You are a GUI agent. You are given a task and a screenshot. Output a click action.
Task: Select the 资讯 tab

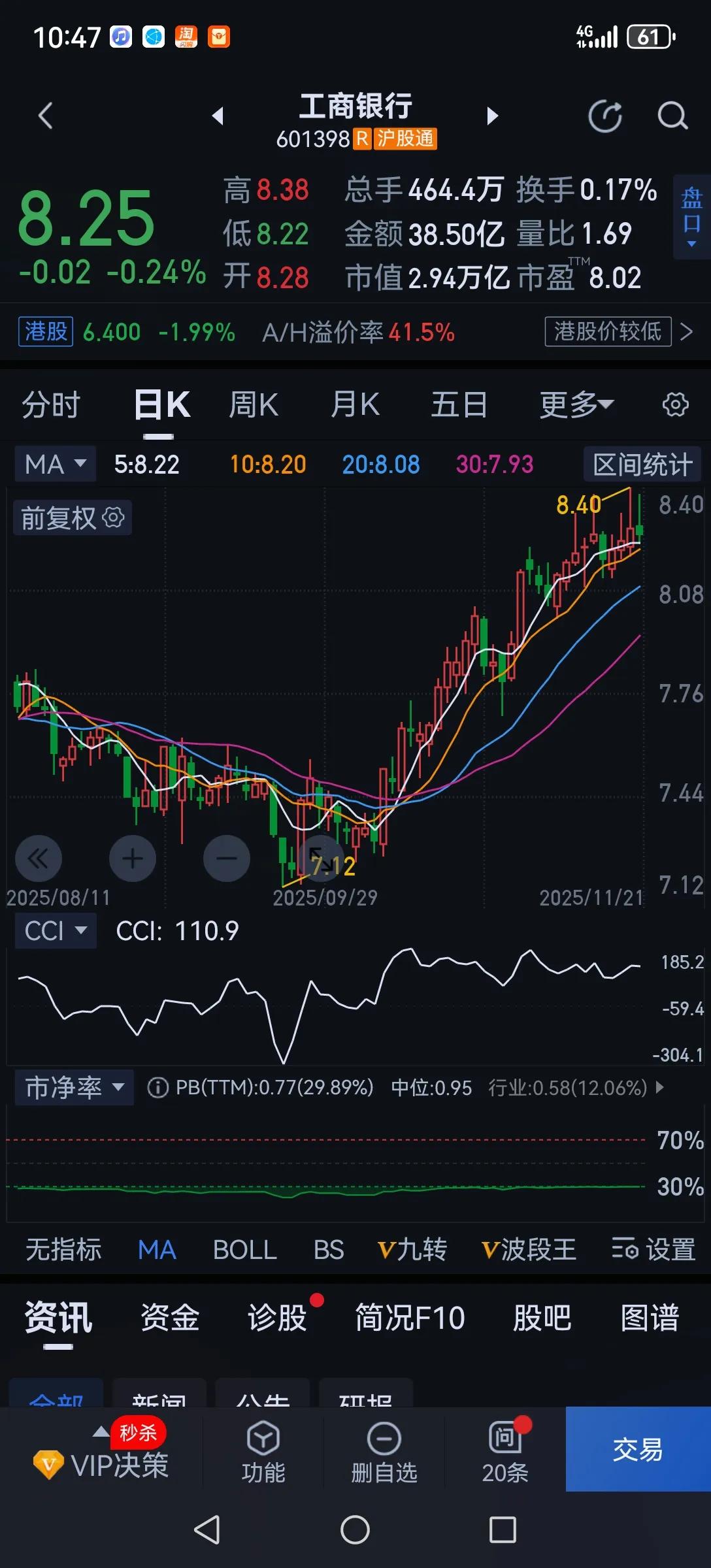58,1317
